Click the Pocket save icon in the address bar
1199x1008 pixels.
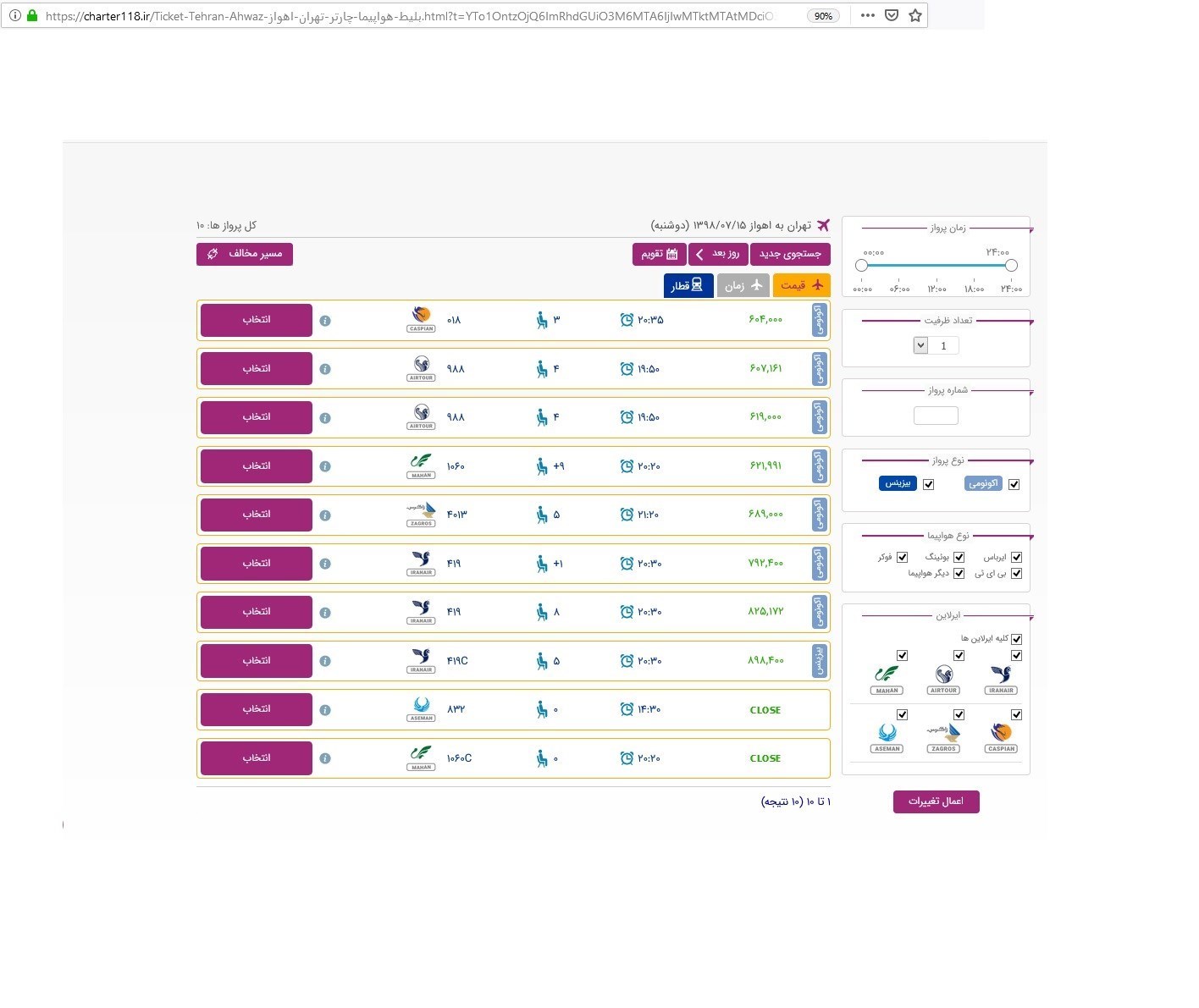[x=892, y=15]
